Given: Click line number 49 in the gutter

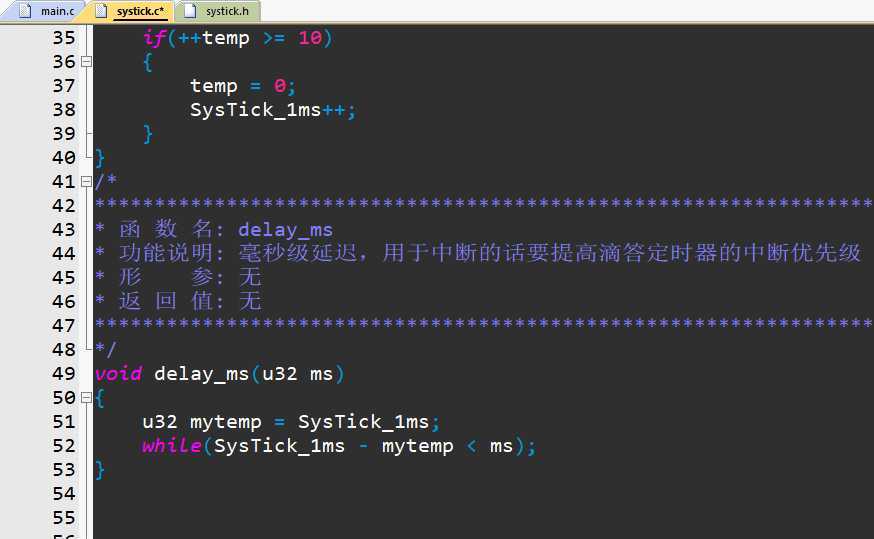Looking at the screenshot, I should tap(64, 373).
